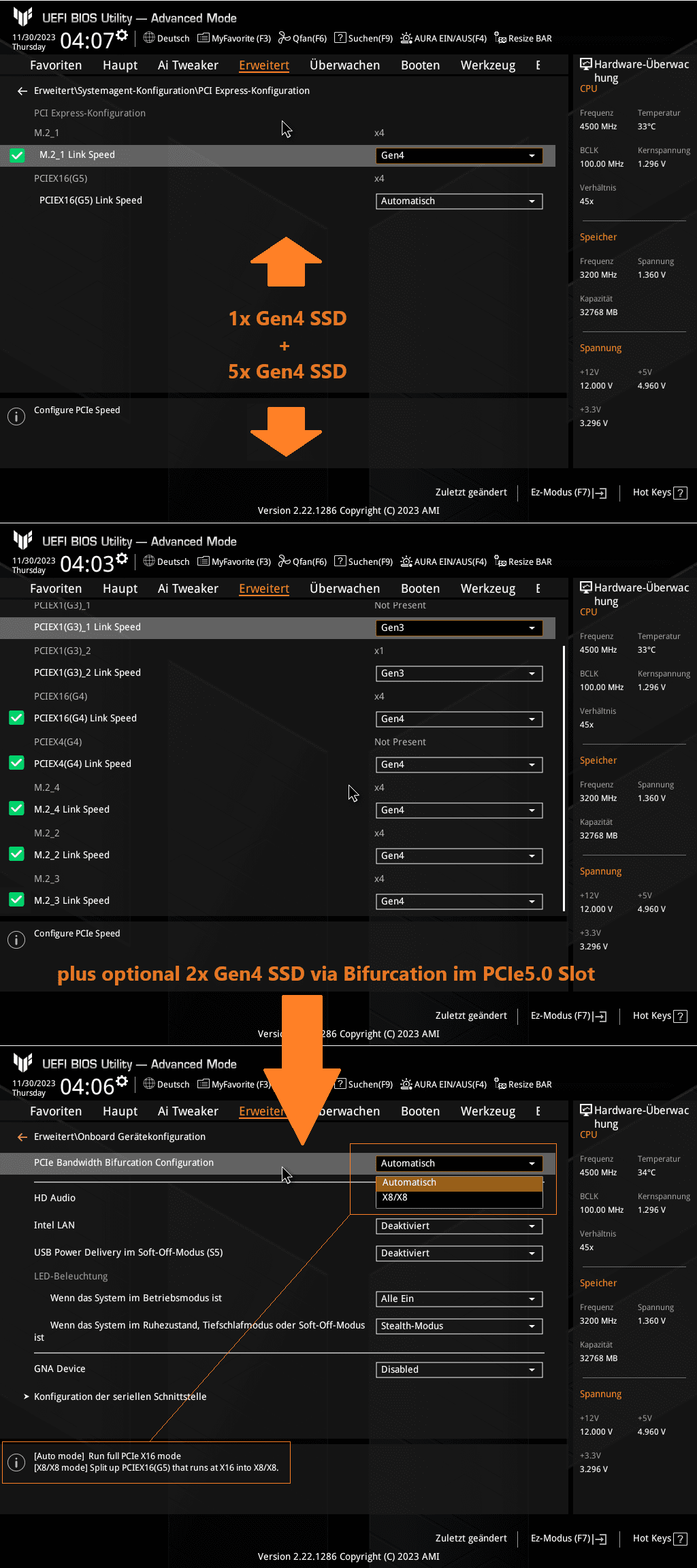Click the Suchen(F9) question icon in the 04:03 screen
697x1568 pixels.
point(340,561)
